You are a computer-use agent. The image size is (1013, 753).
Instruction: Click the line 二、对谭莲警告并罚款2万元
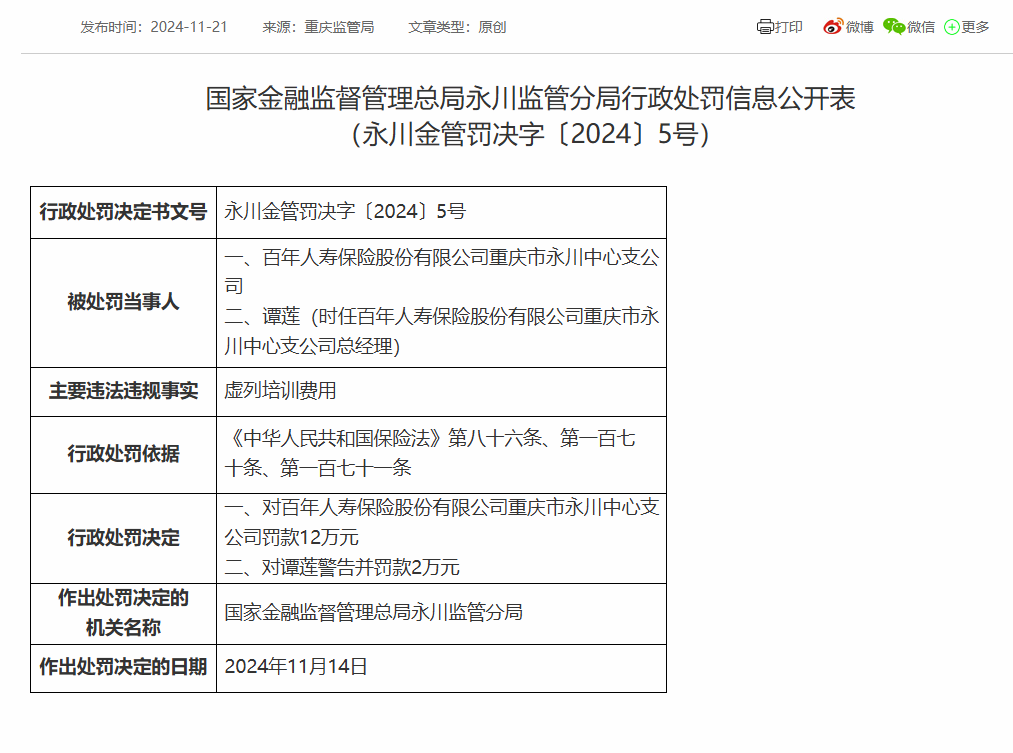[x=342, y=568]
